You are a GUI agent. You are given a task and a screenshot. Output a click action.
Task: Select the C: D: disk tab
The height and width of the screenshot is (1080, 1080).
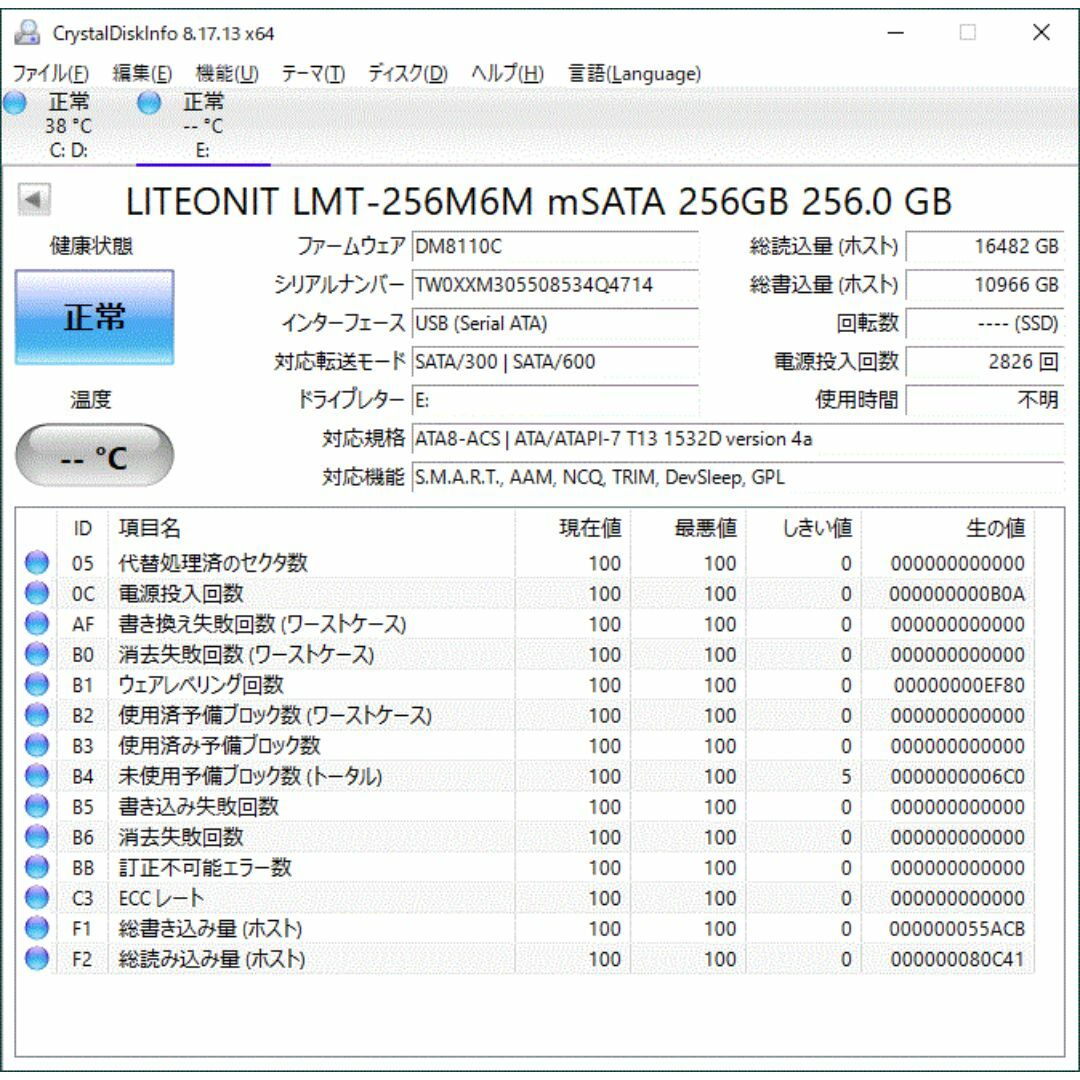[68, 126]
